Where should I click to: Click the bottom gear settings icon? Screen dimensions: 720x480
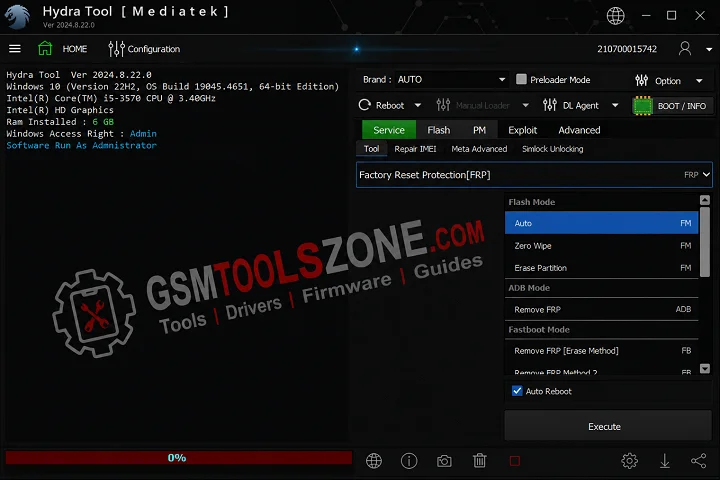click(x=630, y=461)
